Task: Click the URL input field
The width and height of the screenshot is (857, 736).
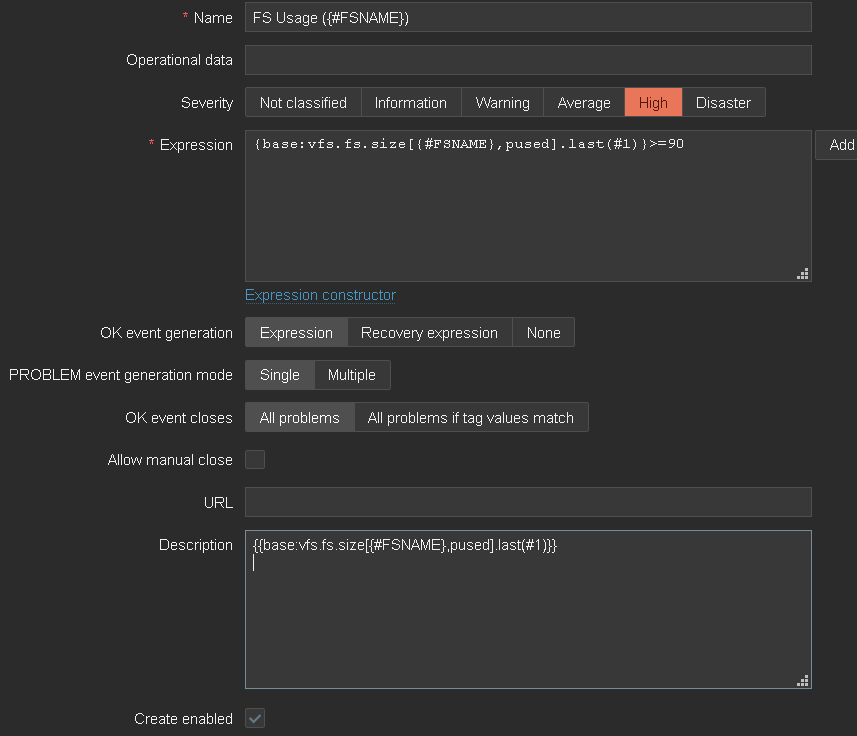Action: 528,502
